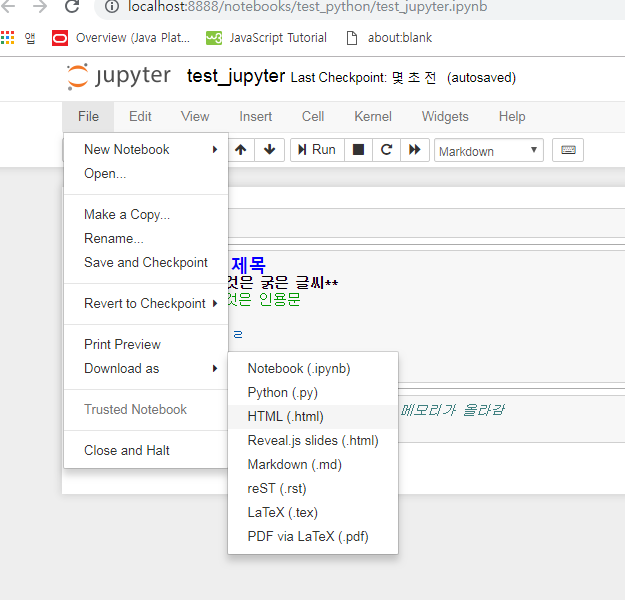625x600 pixels.
Task: Open the Edit menu
Action: tap(140, 116)
